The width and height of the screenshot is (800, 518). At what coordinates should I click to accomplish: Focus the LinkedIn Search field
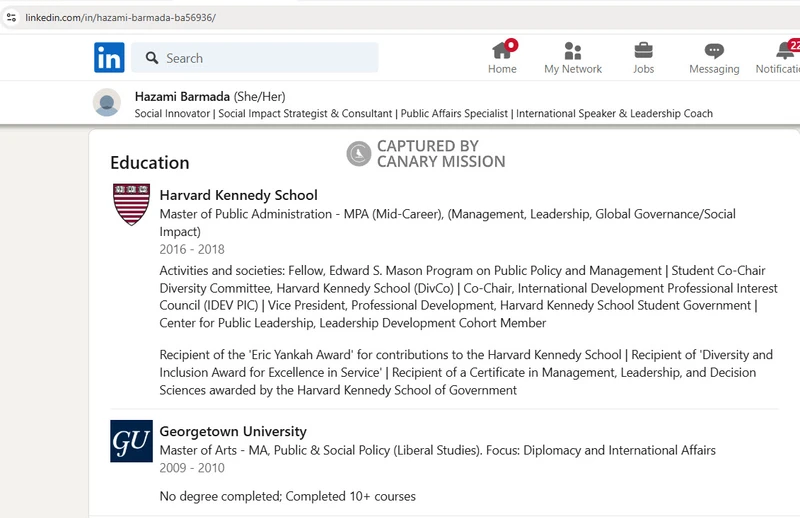[x=255, y=58]
